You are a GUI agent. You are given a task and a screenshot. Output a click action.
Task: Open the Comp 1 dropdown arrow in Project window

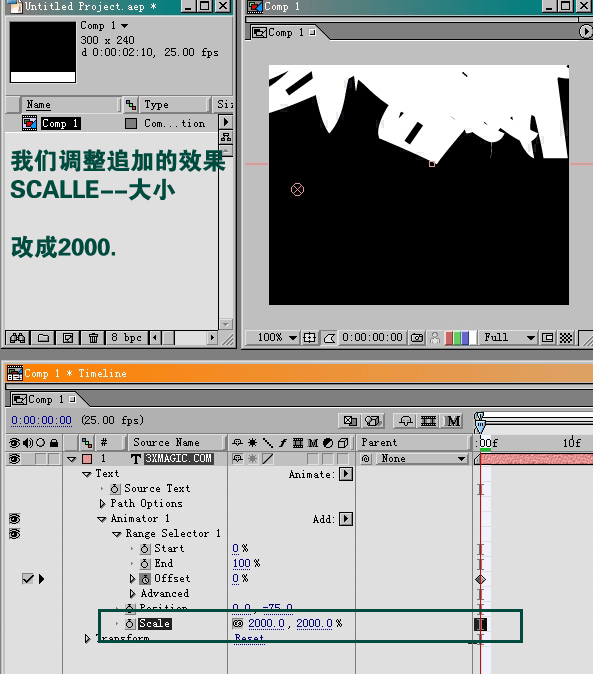(x=125, y=26)
